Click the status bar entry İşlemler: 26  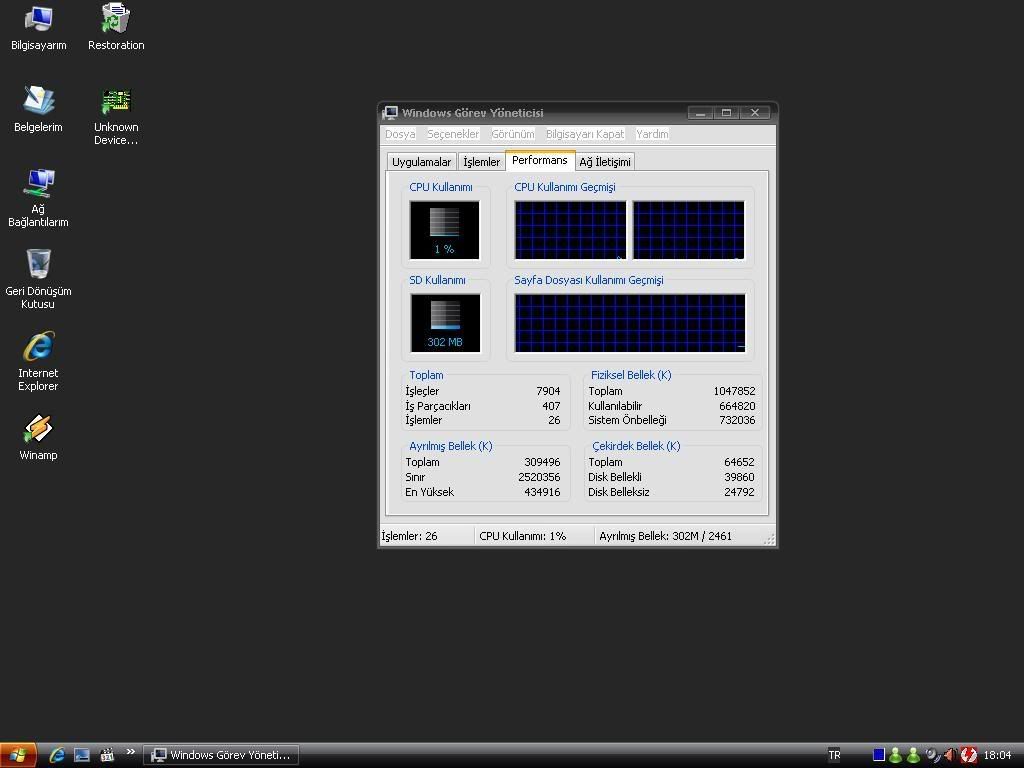[x=409, y=536]
